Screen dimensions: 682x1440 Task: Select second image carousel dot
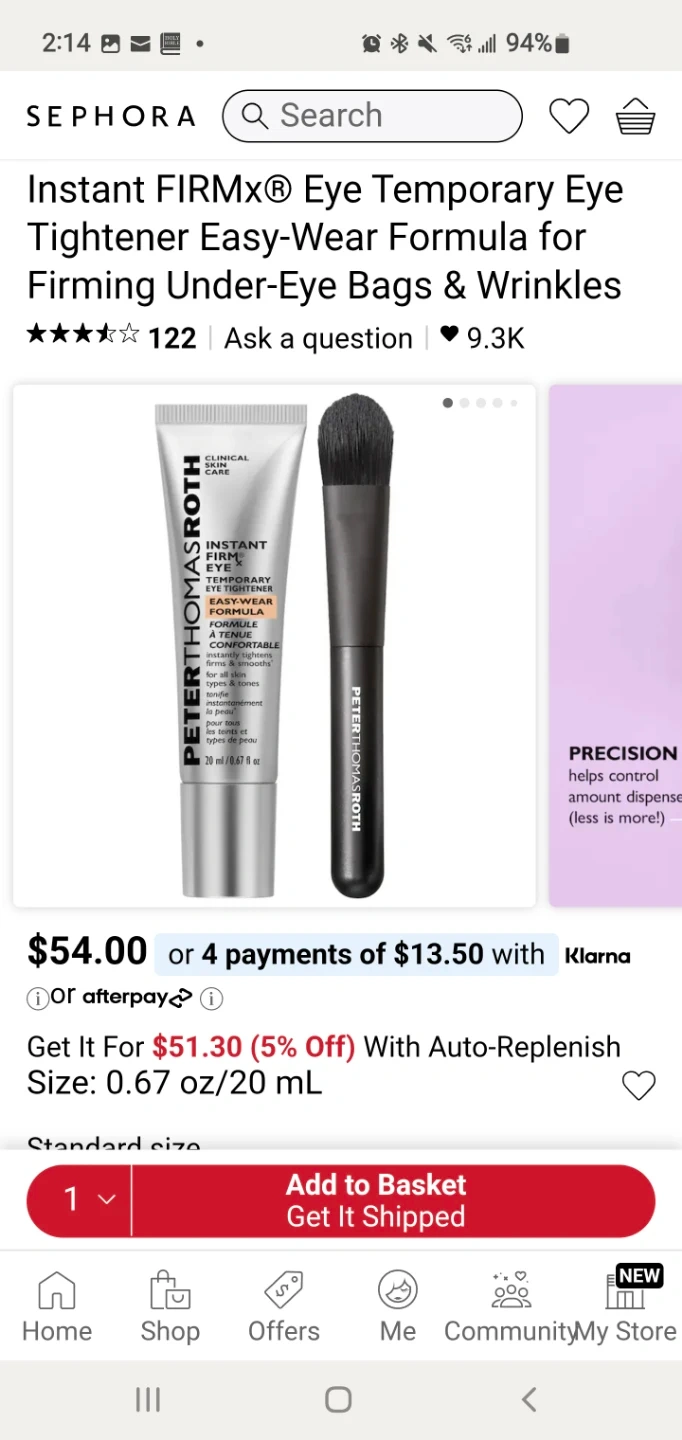[x=464, y=403]
